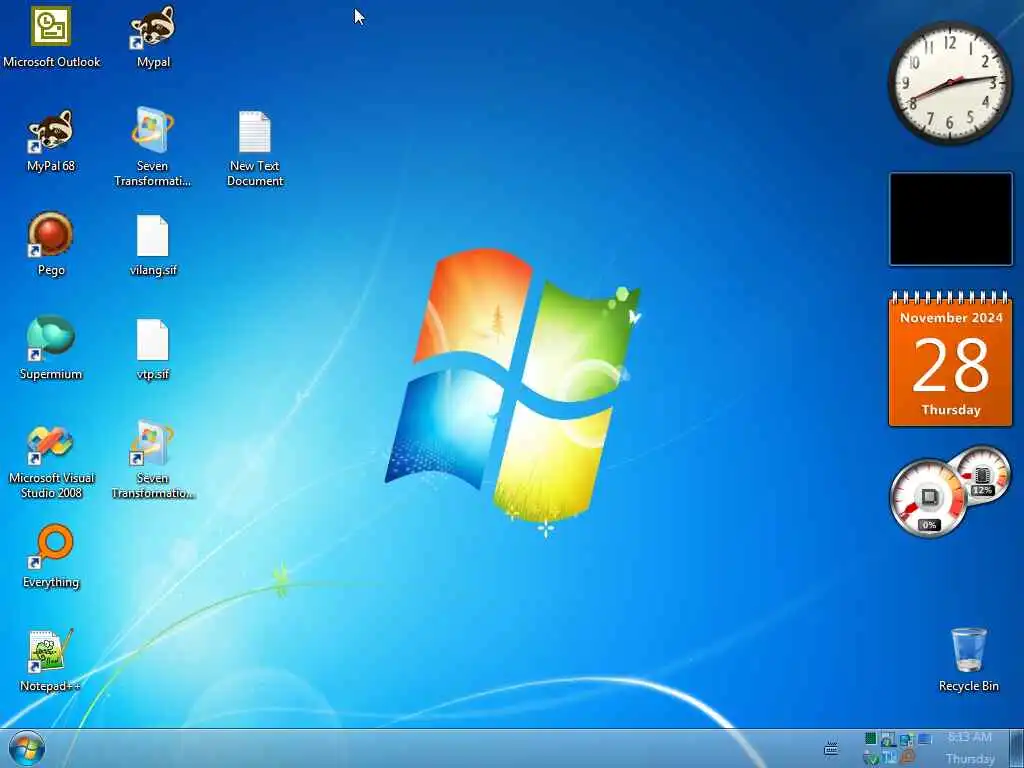Click the touch keyboard icon in taskbar
This screenshot has width=1024, height=768.
831,748
